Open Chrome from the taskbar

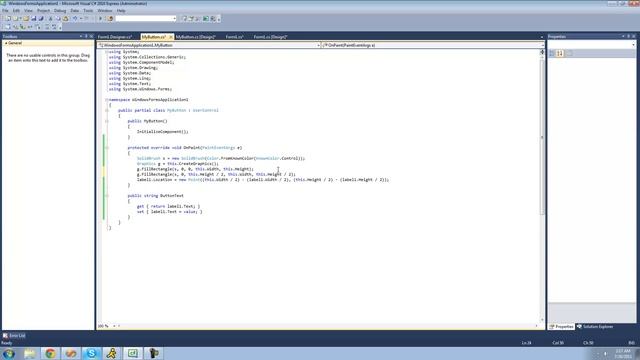tap(51, 353)
